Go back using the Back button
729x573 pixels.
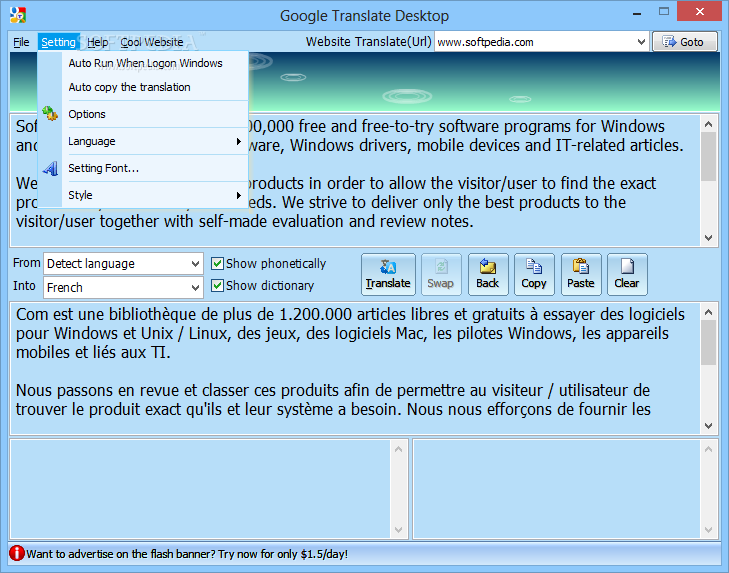coord(488,274)
